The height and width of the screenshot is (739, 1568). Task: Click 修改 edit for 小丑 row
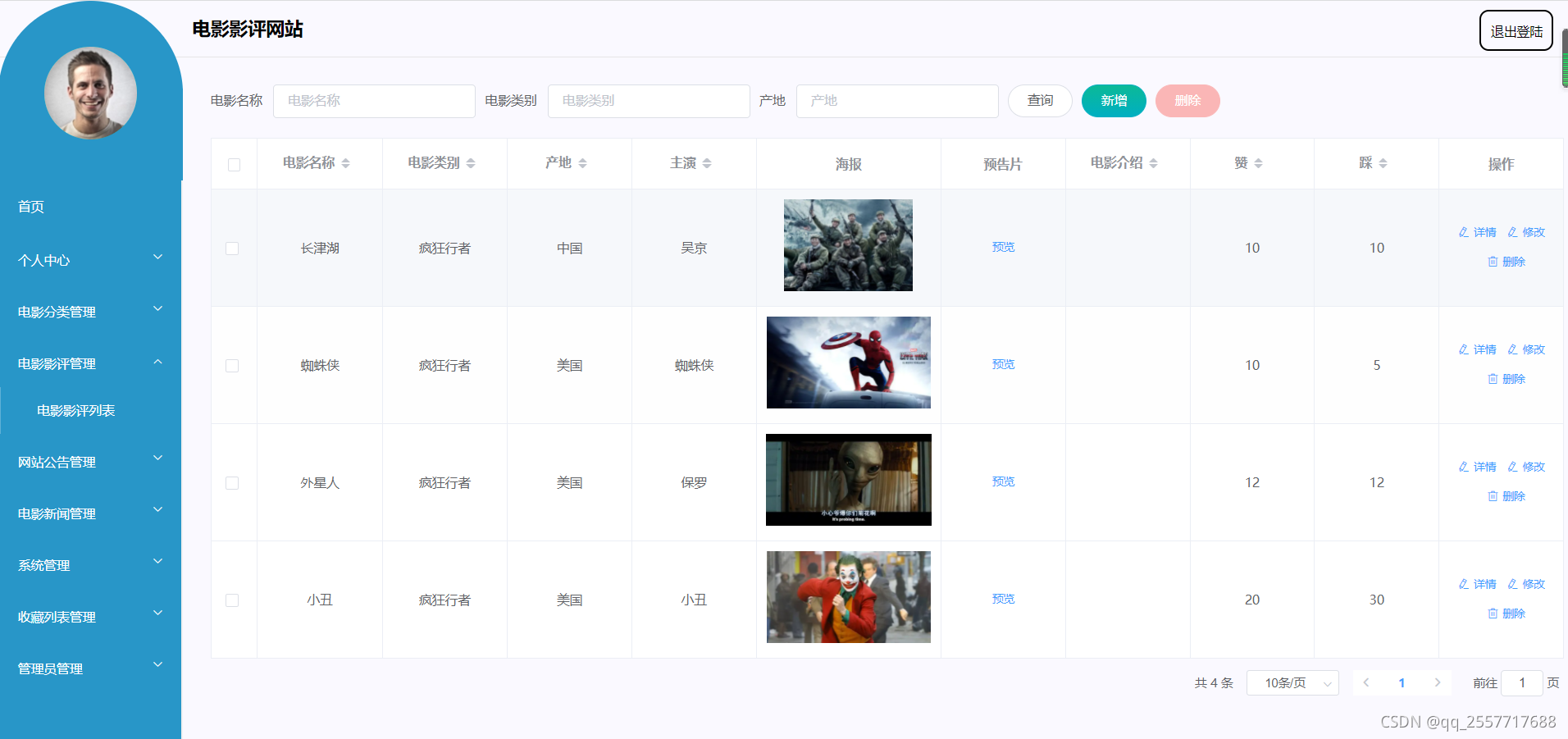1526,584
